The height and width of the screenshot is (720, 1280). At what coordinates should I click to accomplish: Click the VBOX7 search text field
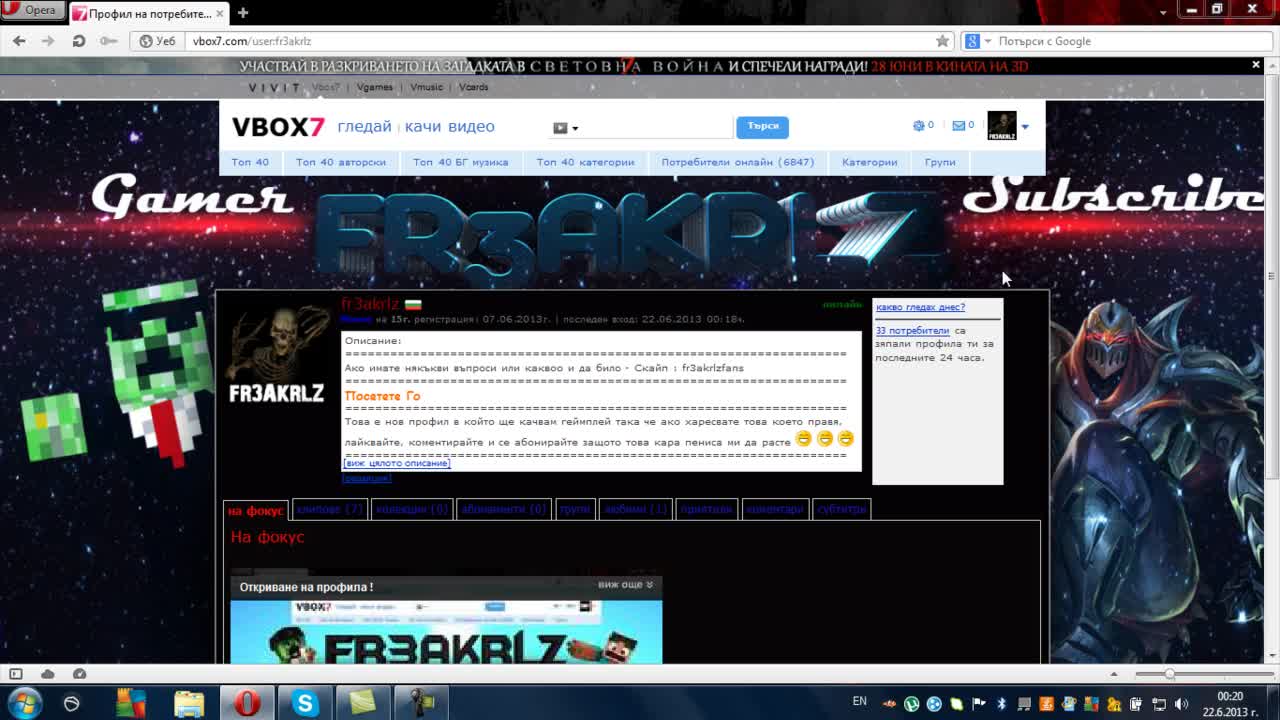point(658,127)
